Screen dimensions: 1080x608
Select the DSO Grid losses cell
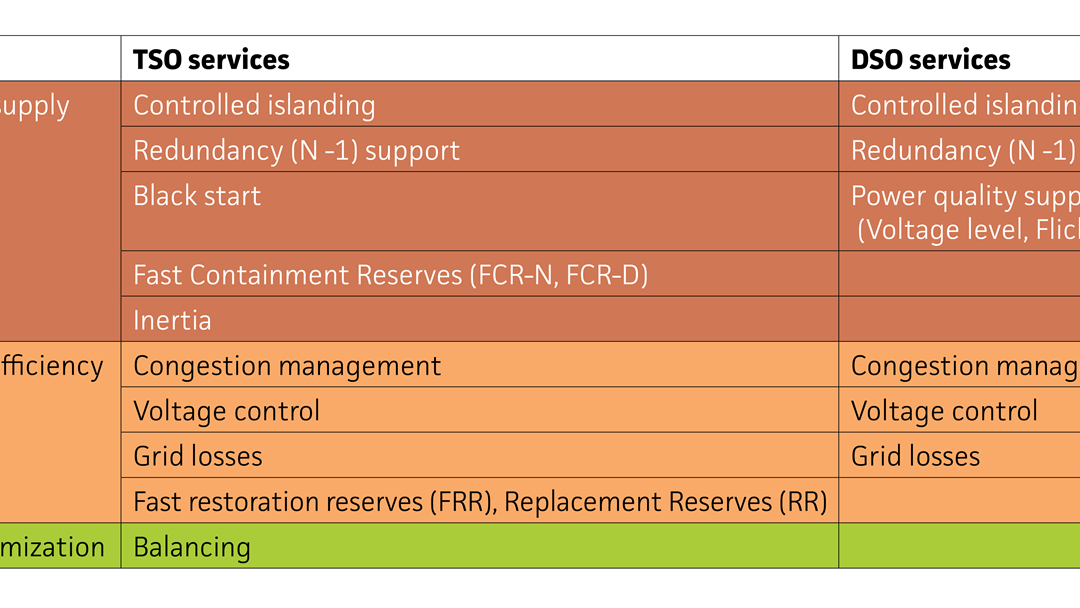point(959,456)
